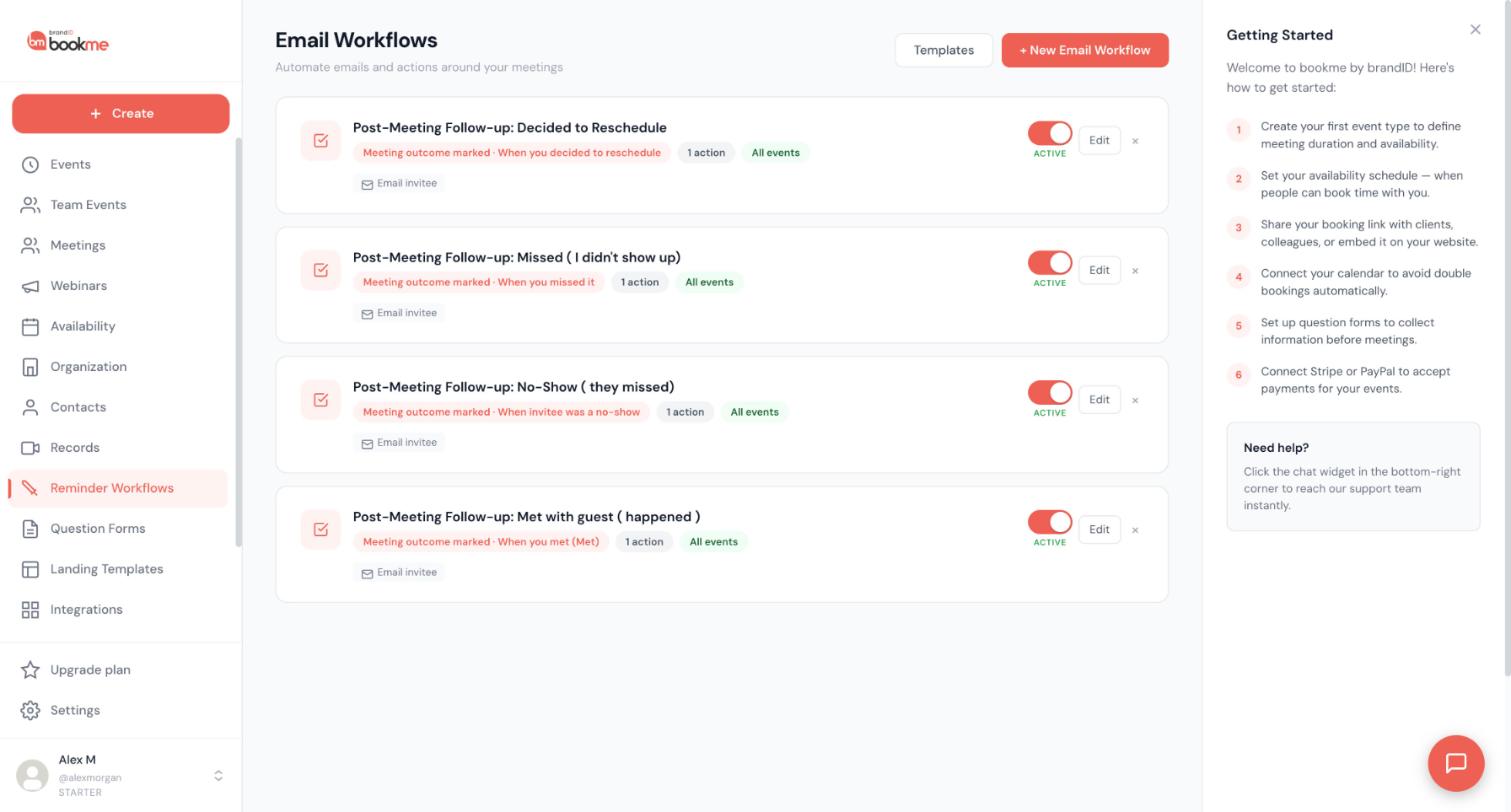Remove the No-Show workflow with its X

(x=1135, y=400)
